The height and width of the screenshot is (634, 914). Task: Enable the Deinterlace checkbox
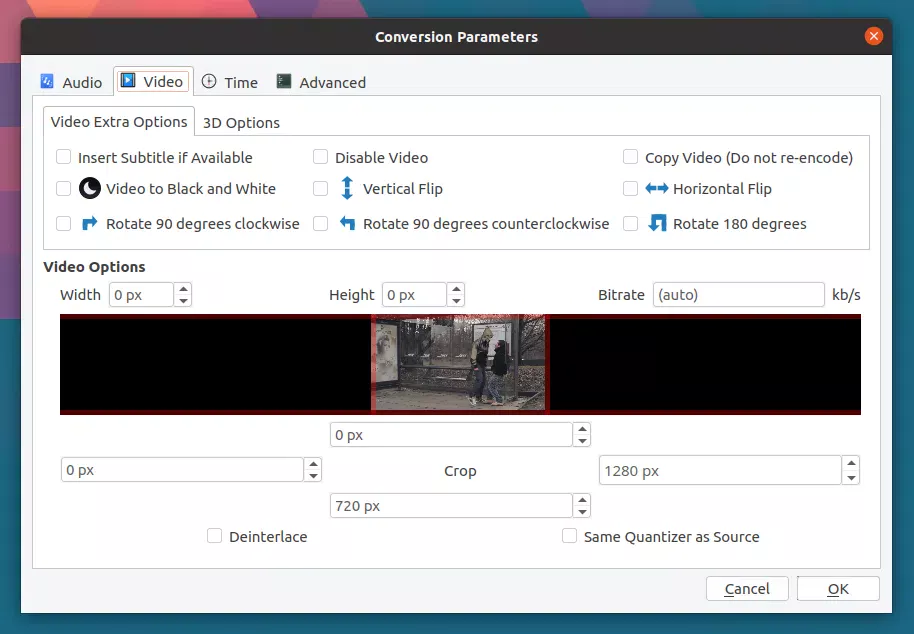pyautogui.click(x=214, y=536)
